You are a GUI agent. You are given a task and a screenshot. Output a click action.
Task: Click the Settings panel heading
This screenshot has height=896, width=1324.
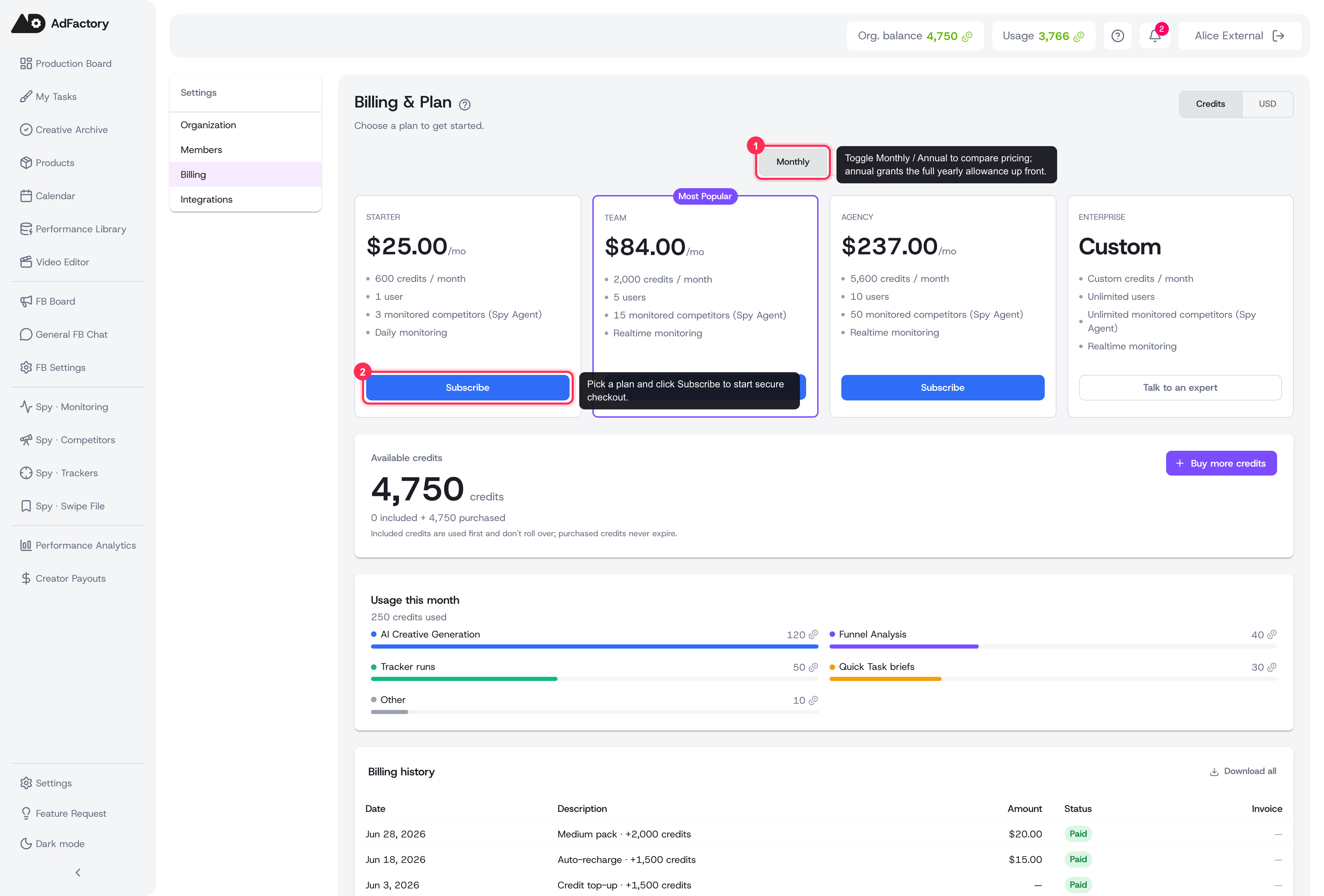198,92
